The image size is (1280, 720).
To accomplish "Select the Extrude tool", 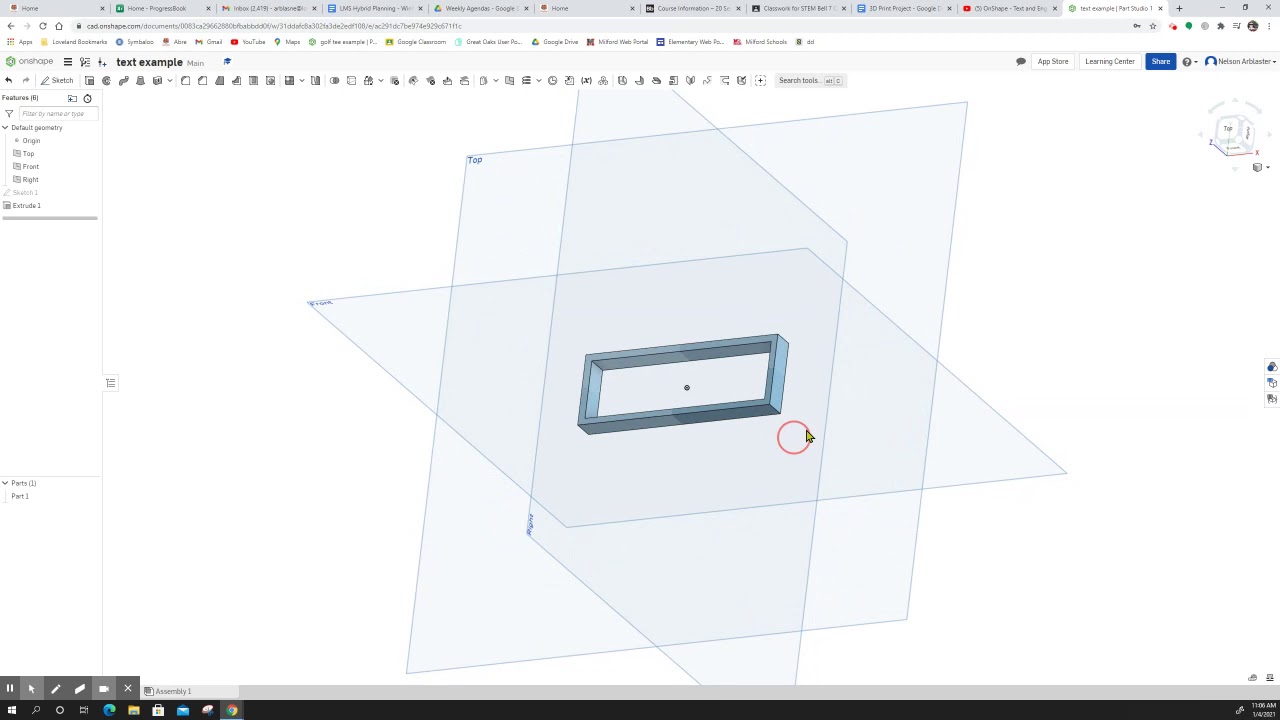I will [89, 80].
